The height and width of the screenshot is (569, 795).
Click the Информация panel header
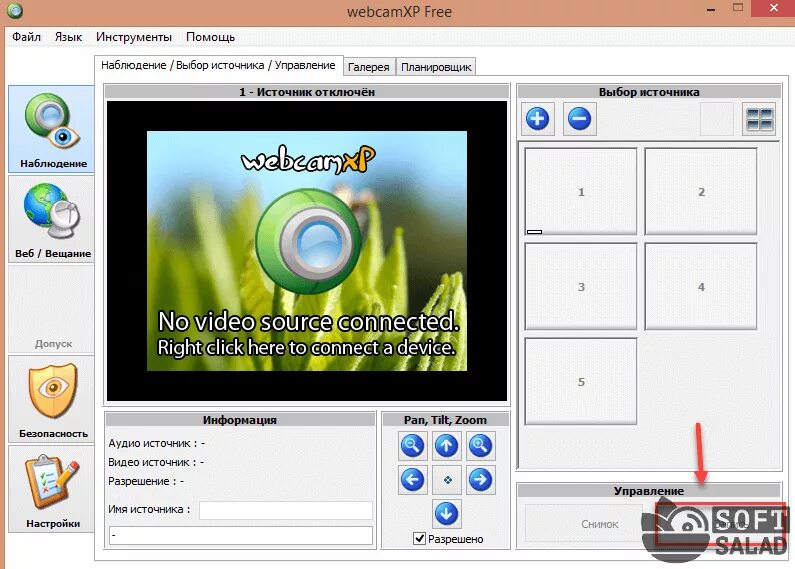pos(240,420)
